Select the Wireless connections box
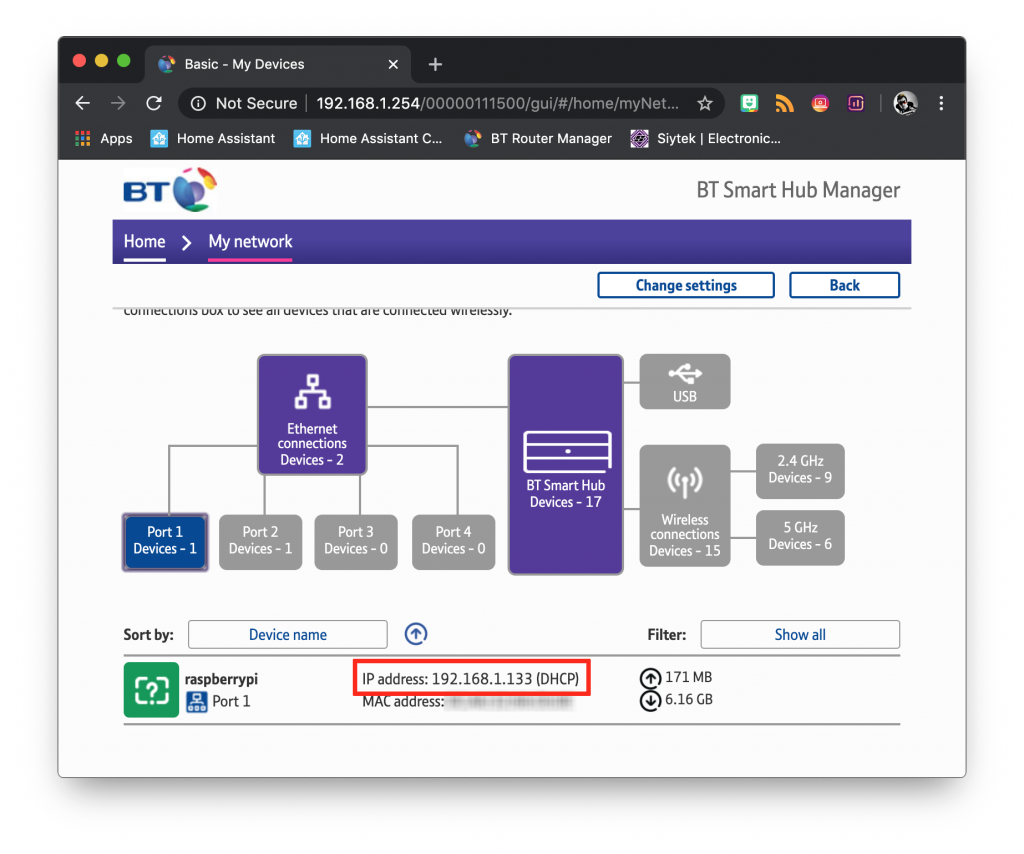The image size is (1024, 854). tap(684, 505)
